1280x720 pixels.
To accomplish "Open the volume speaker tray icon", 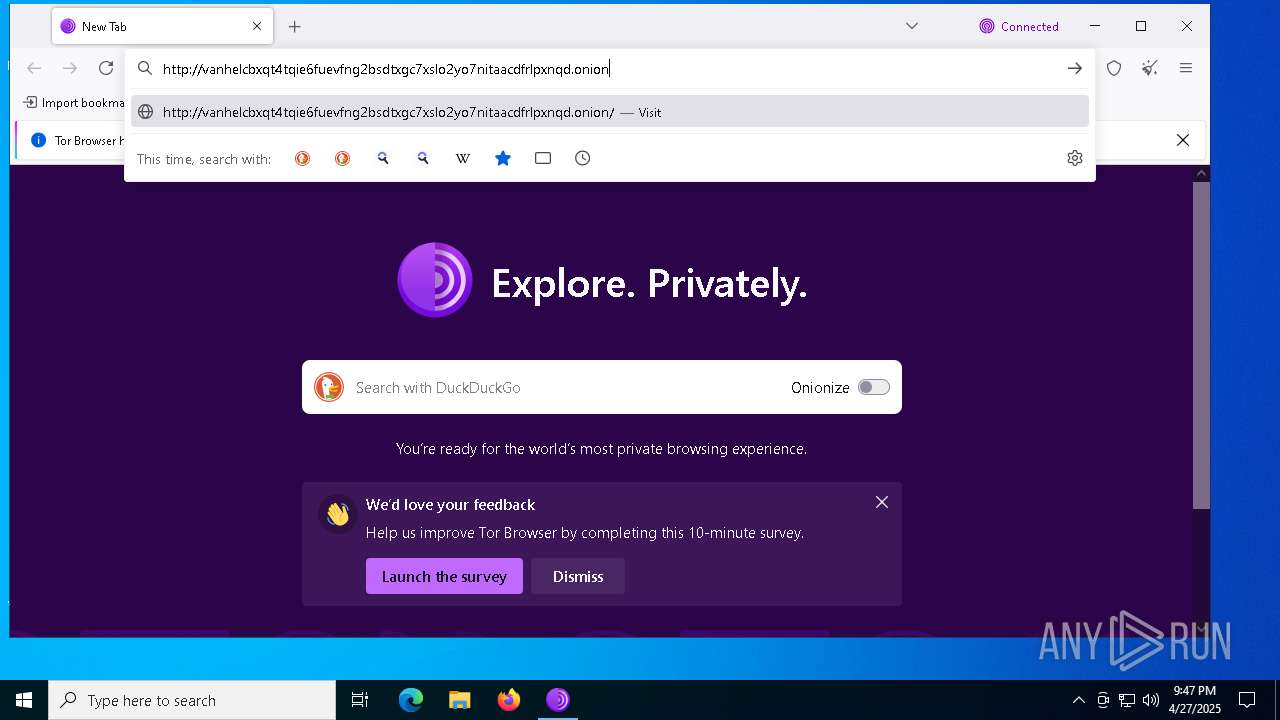I will click(x=1151, y=700).
